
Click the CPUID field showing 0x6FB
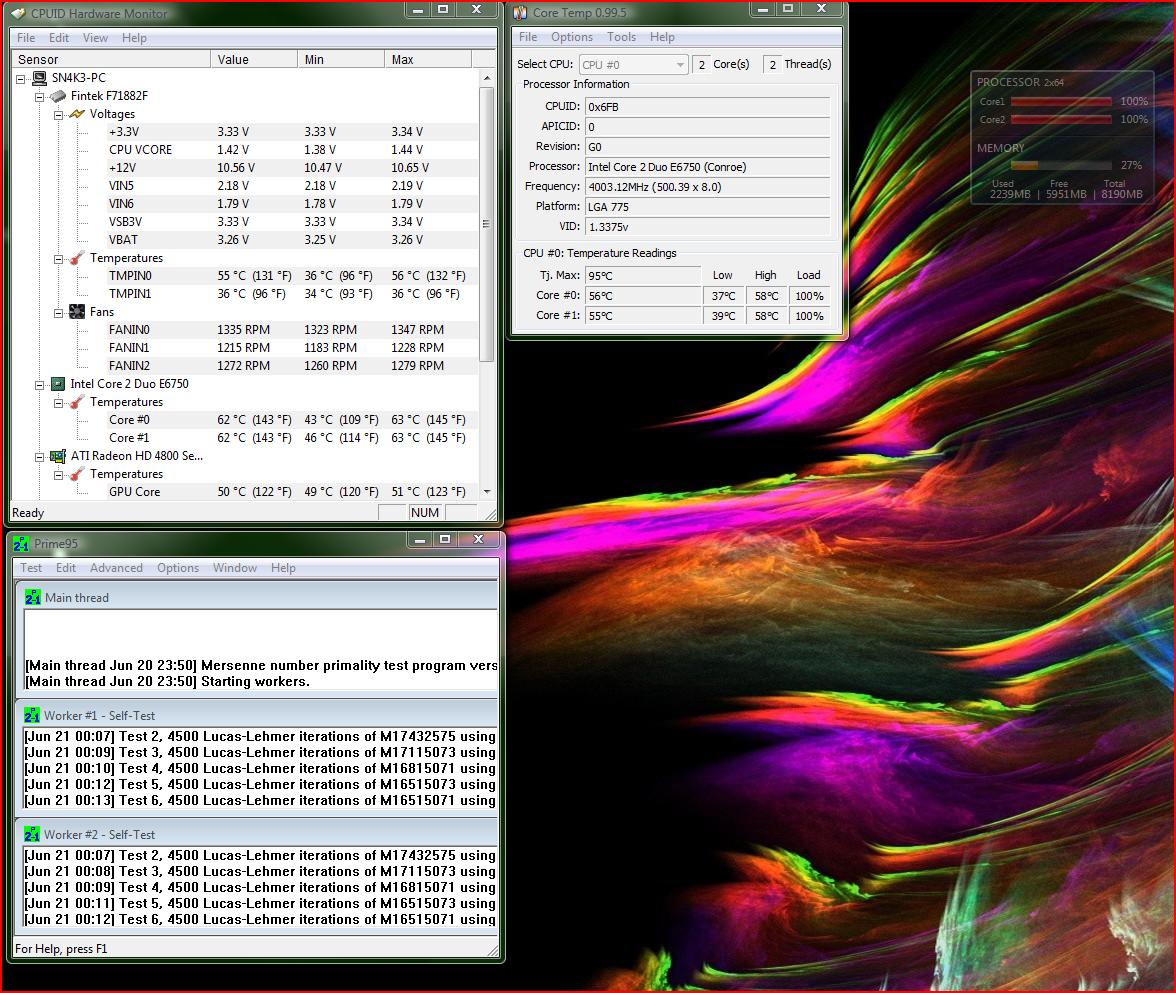707,106
